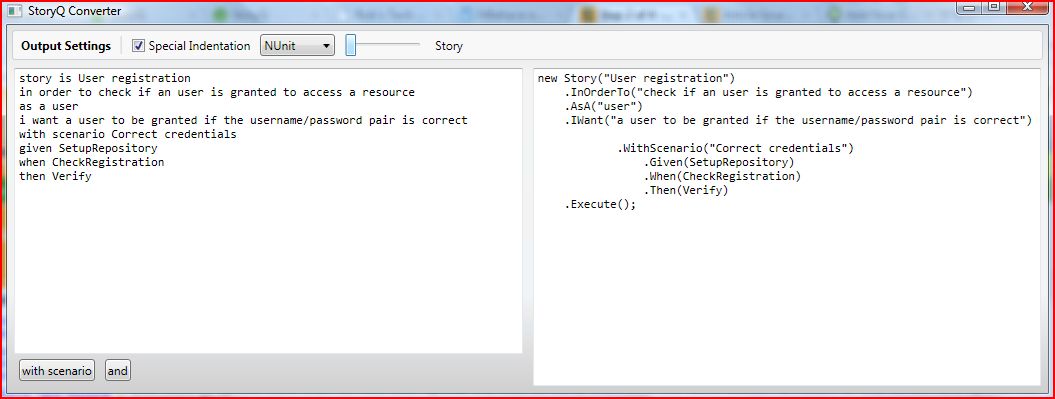The height and width of the screenshot is (399, 1055).
Task: Click output line 'new Story("User registration")'
Action: (636, 78)
